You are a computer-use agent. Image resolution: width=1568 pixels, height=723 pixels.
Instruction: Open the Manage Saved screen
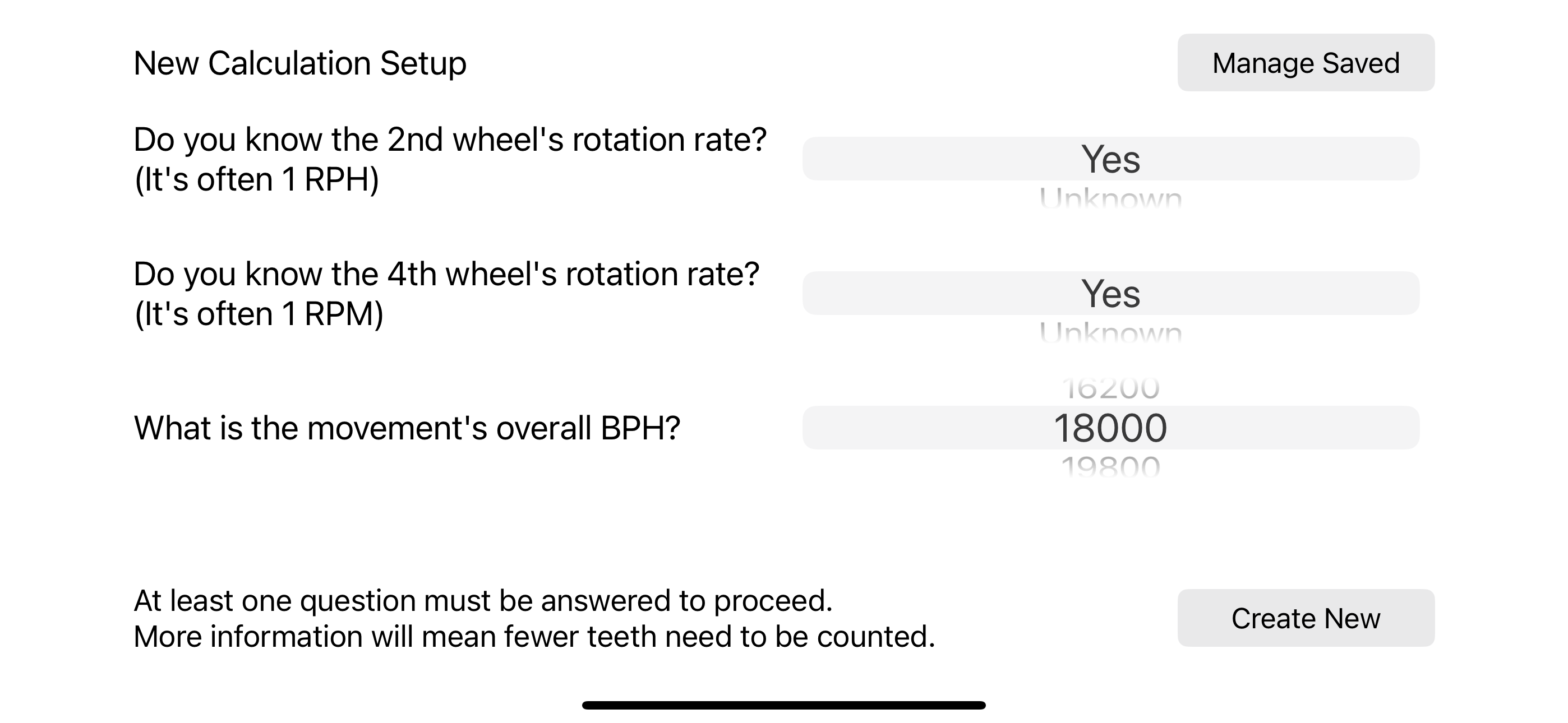pyautogui.click(x=1306, y=63)
